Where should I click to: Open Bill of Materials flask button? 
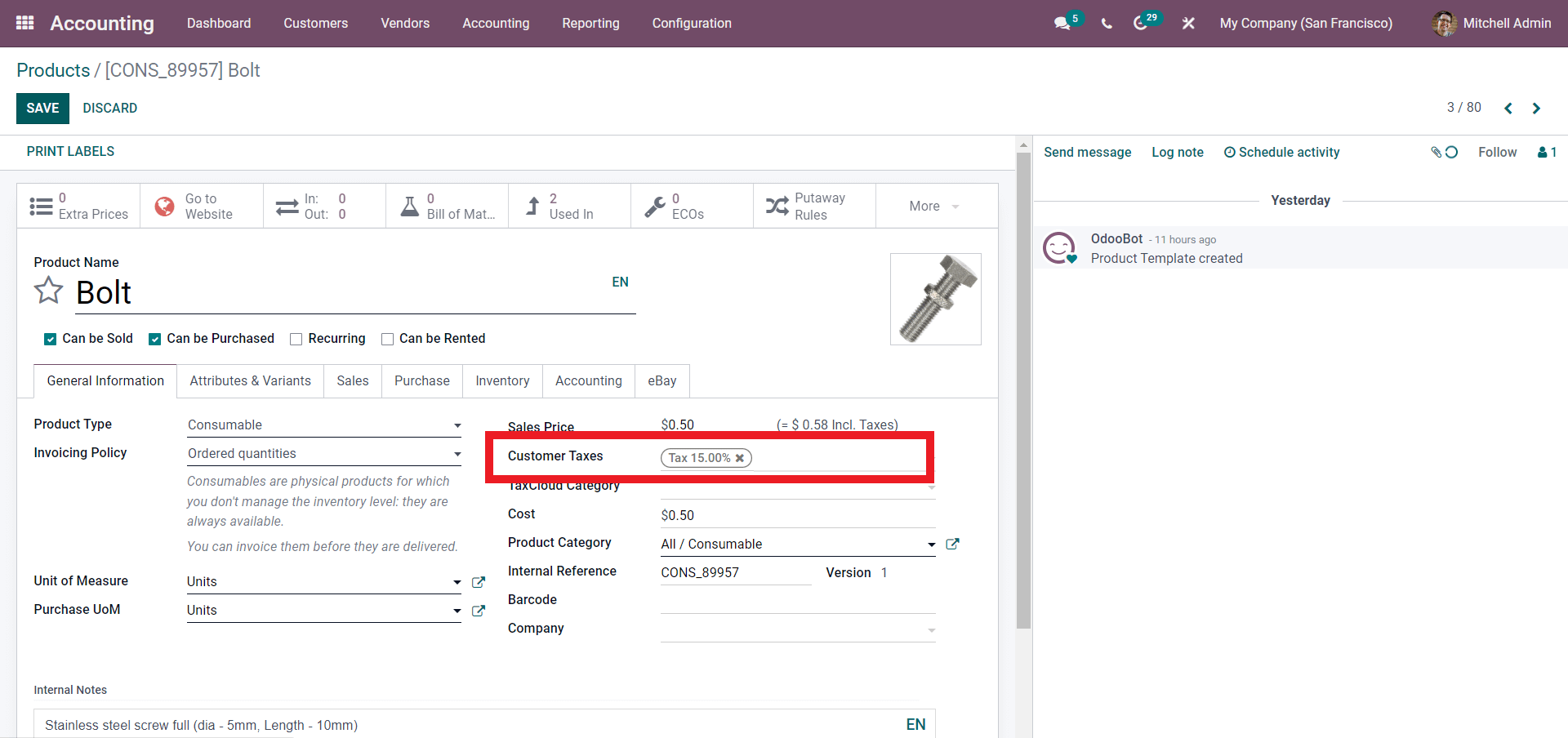click(447, 206)
